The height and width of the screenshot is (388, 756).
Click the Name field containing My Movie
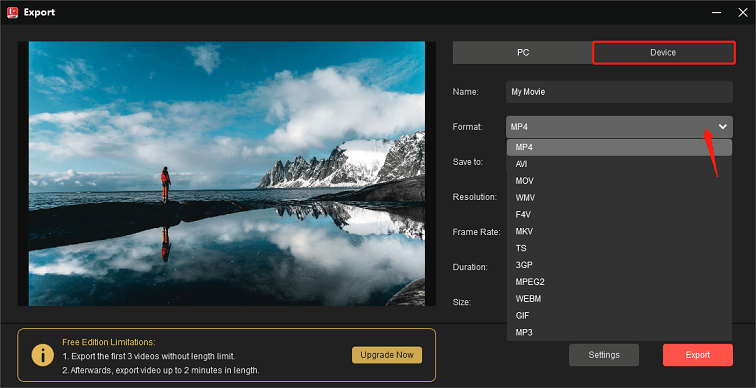tap(619, 92)
